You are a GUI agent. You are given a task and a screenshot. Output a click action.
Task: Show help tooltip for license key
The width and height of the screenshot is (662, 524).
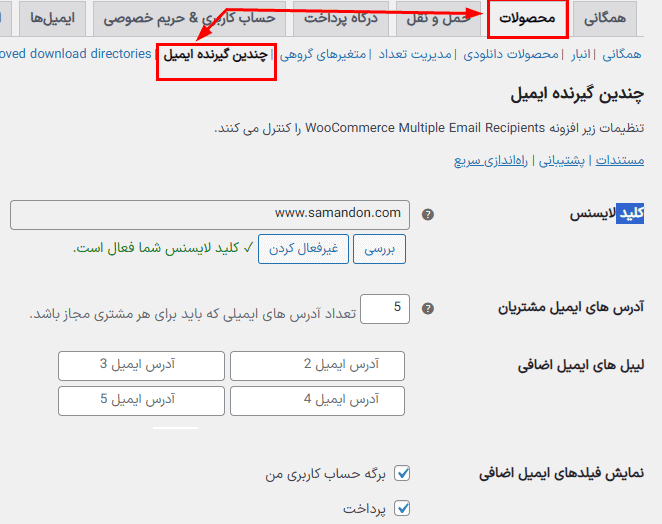pyautogui.click(x=428, y=214)
